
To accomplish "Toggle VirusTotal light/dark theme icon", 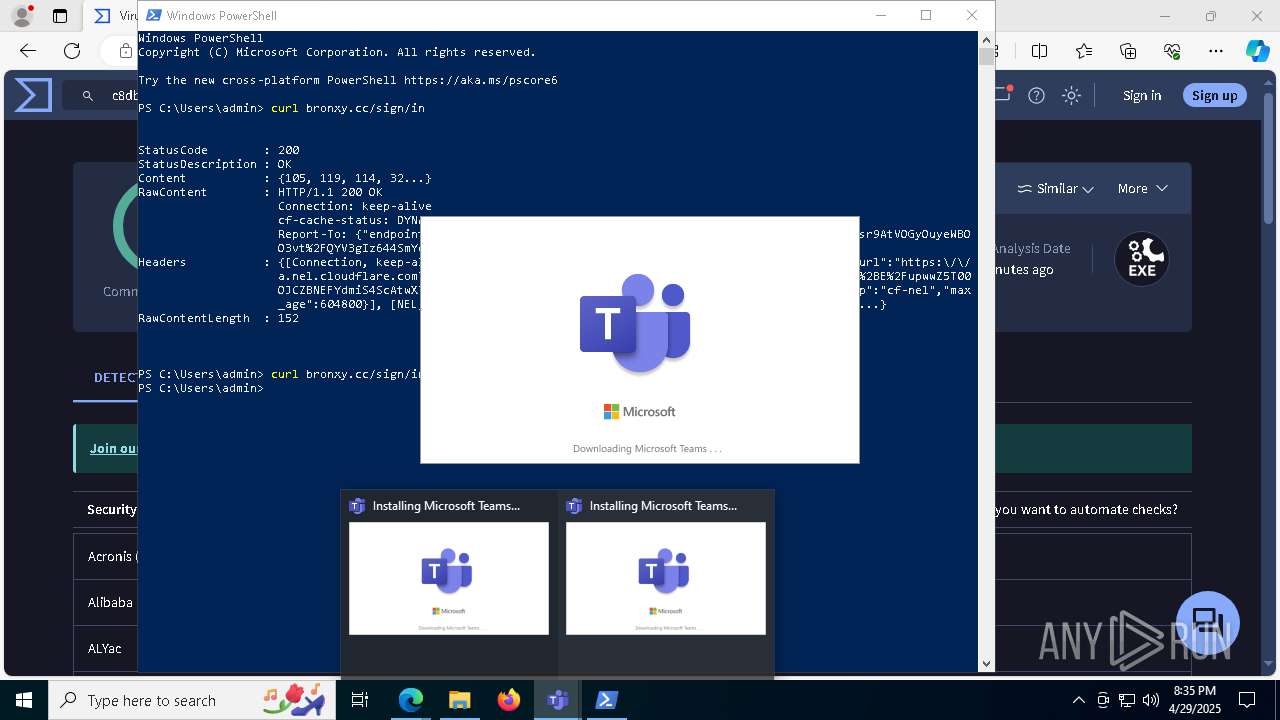I will coord(1072,95).
